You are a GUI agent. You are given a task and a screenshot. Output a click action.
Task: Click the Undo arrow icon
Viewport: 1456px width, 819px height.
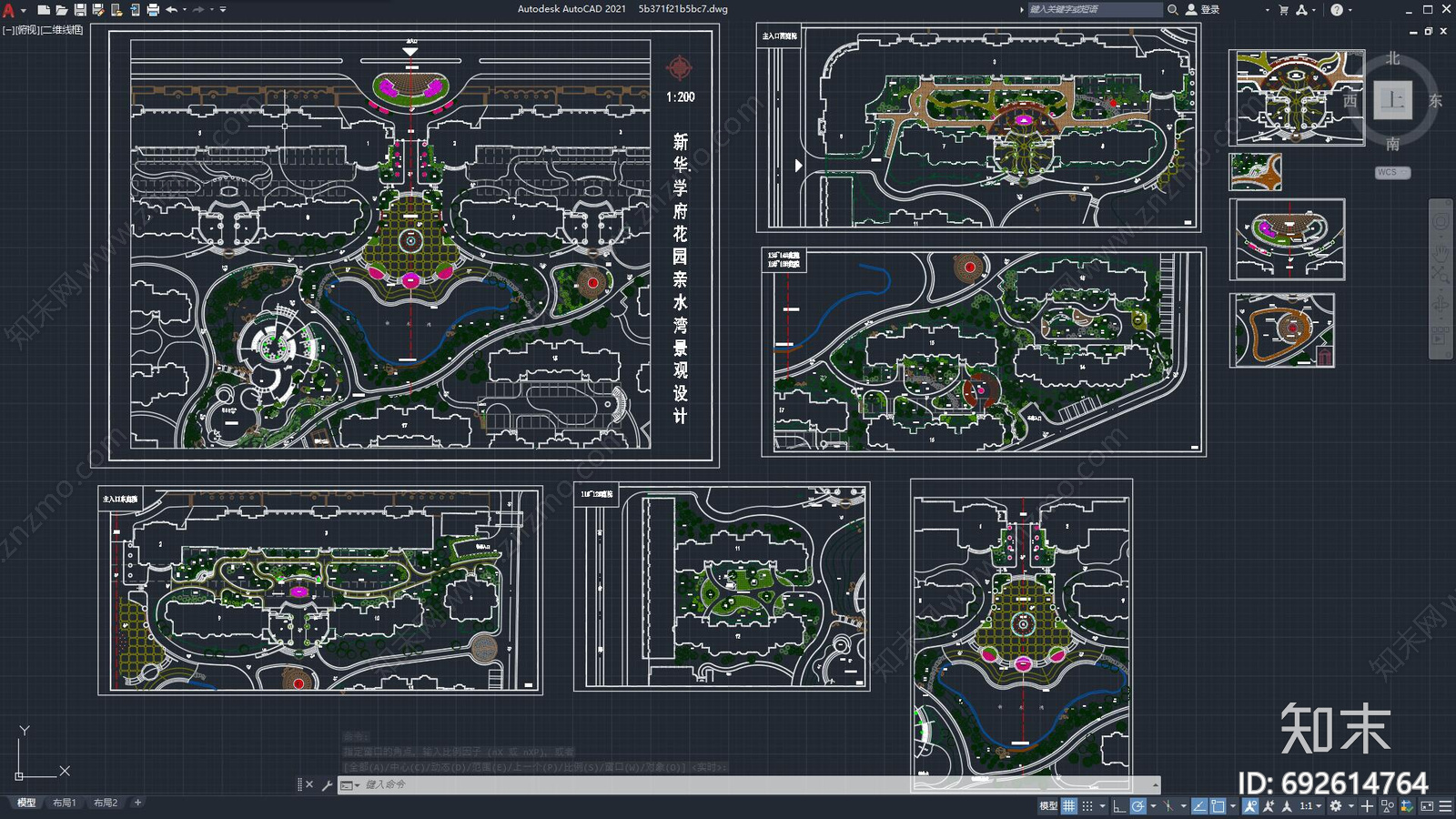click(x=171, y=10)
